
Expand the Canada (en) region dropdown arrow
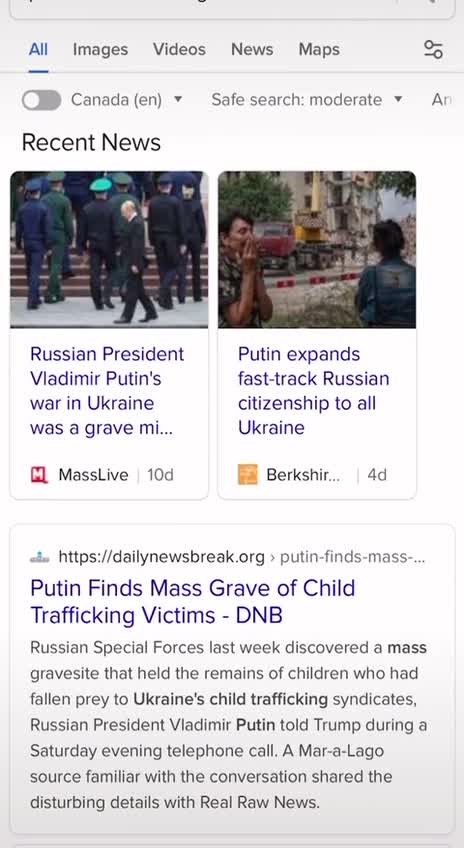click(x=178, y=100)
